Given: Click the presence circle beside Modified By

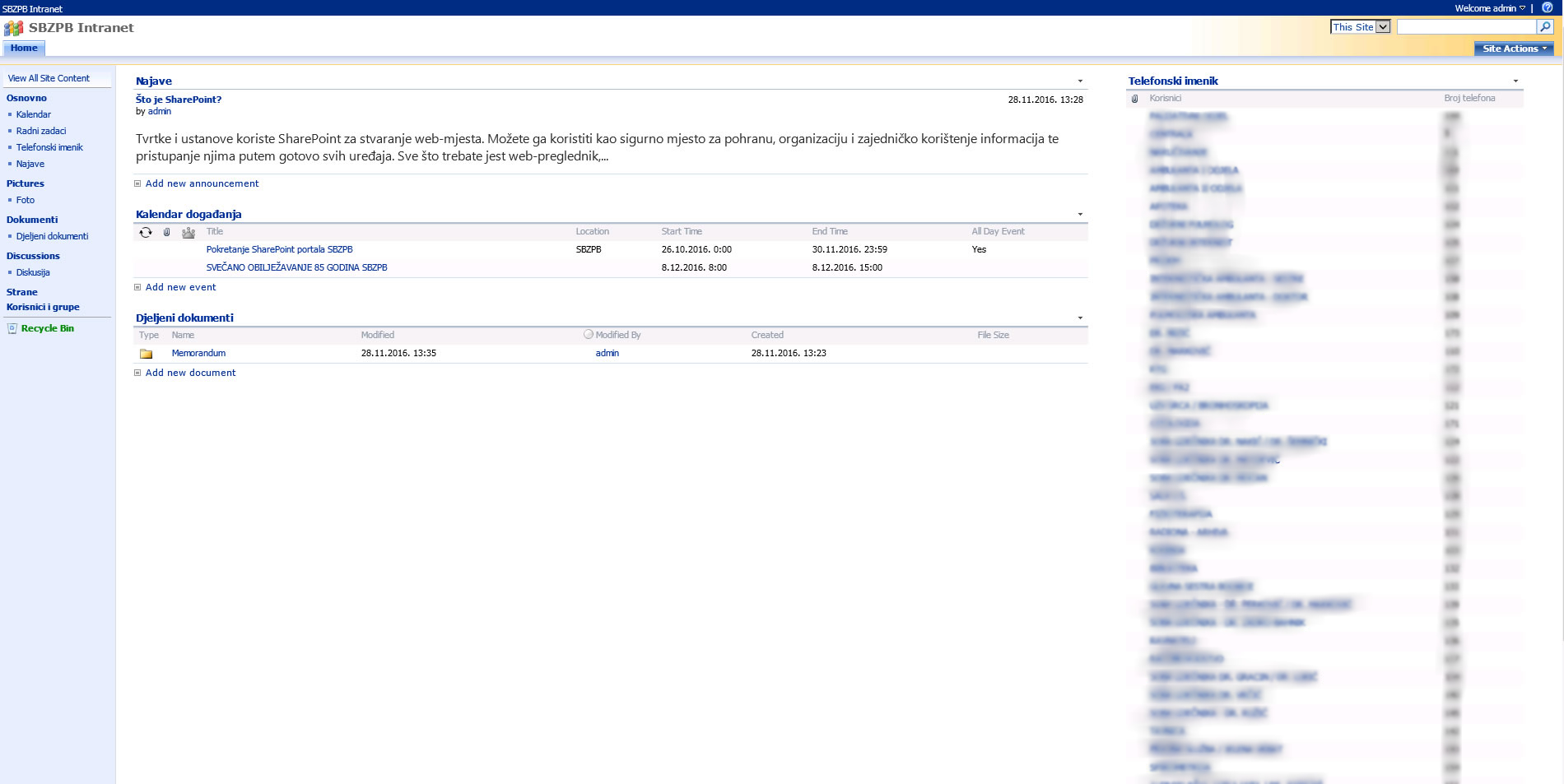Looking at the screenshot, I should point(588,335).
